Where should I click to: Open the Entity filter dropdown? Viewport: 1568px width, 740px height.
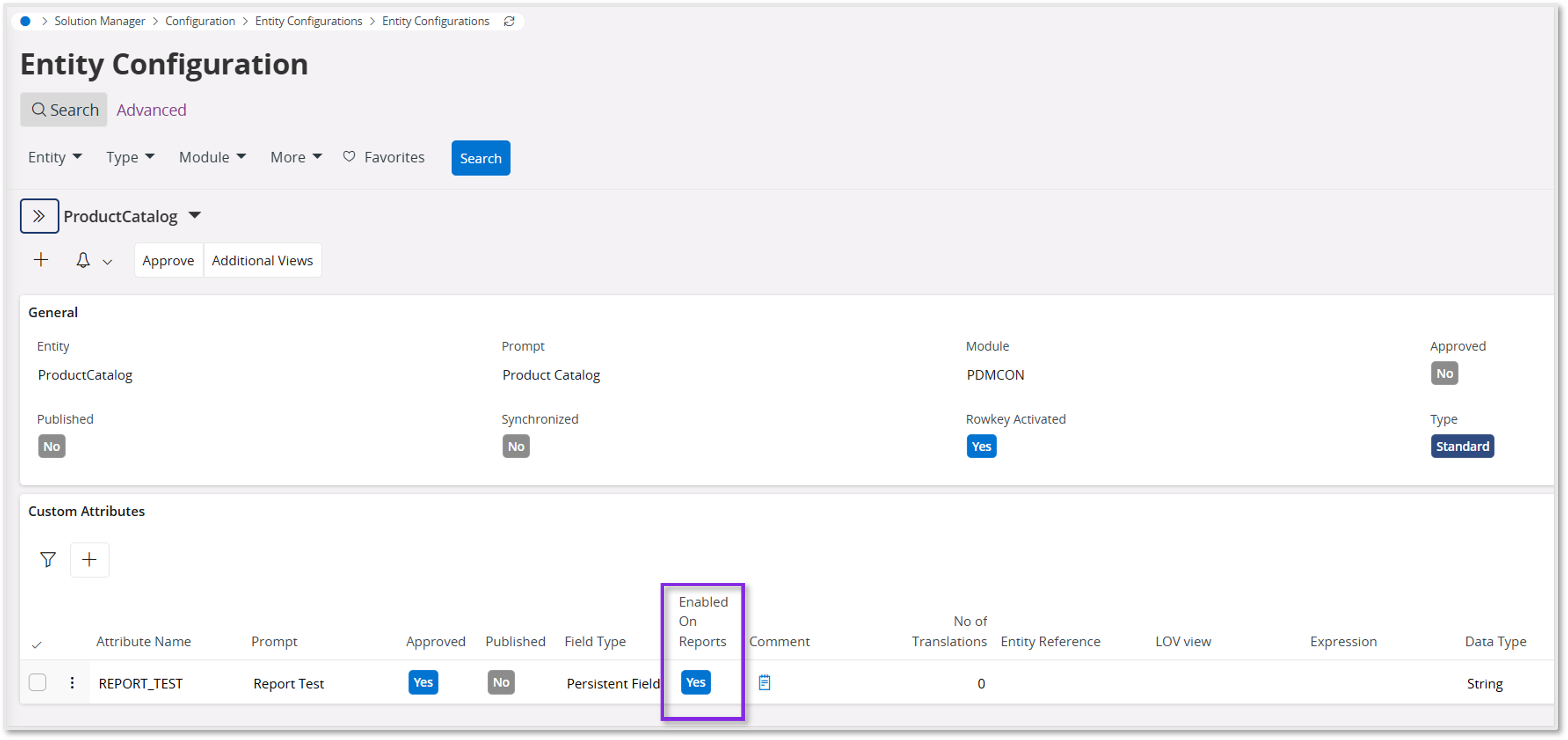[55, 157]
